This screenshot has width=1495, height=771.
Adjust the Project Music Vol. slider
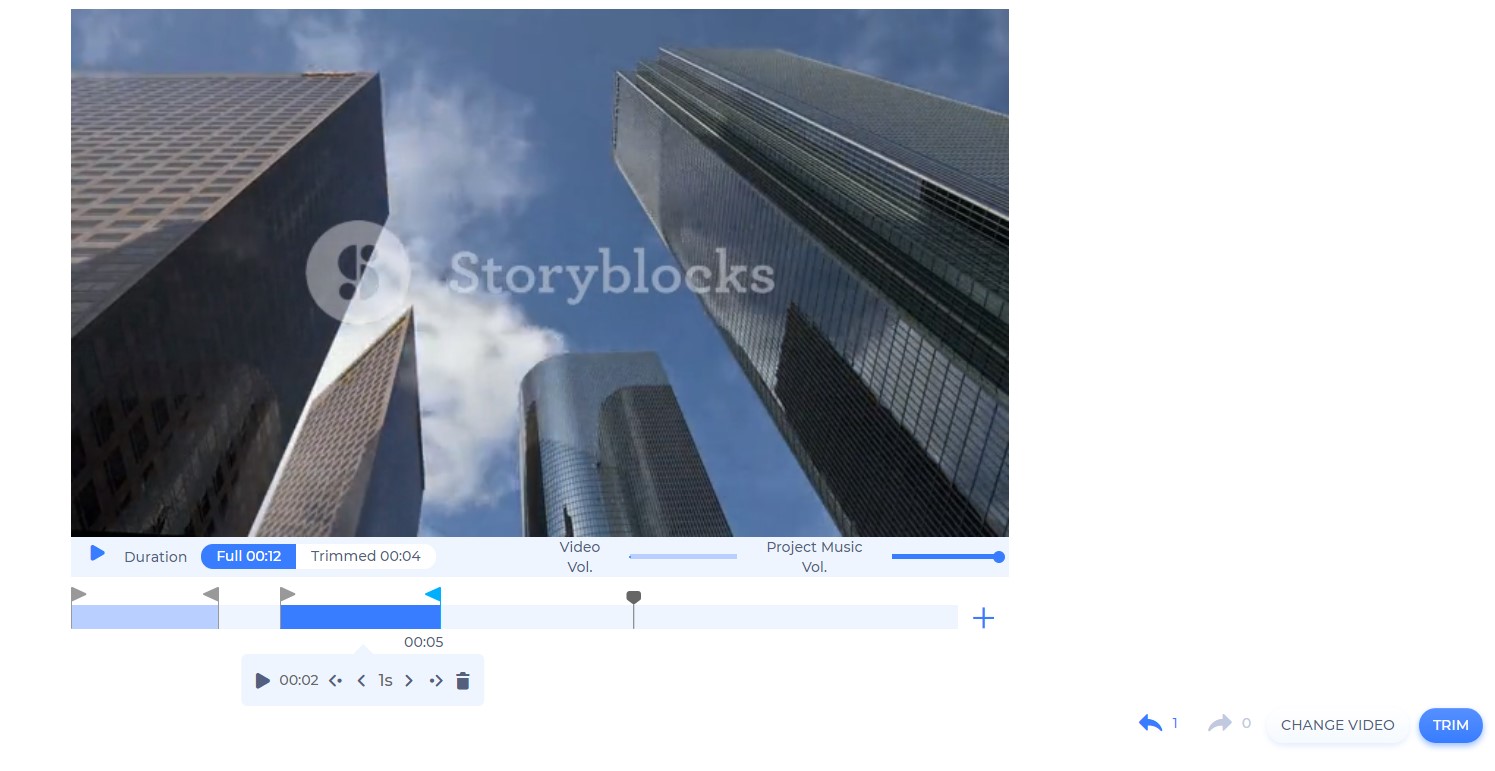click(x=948, y=557)
